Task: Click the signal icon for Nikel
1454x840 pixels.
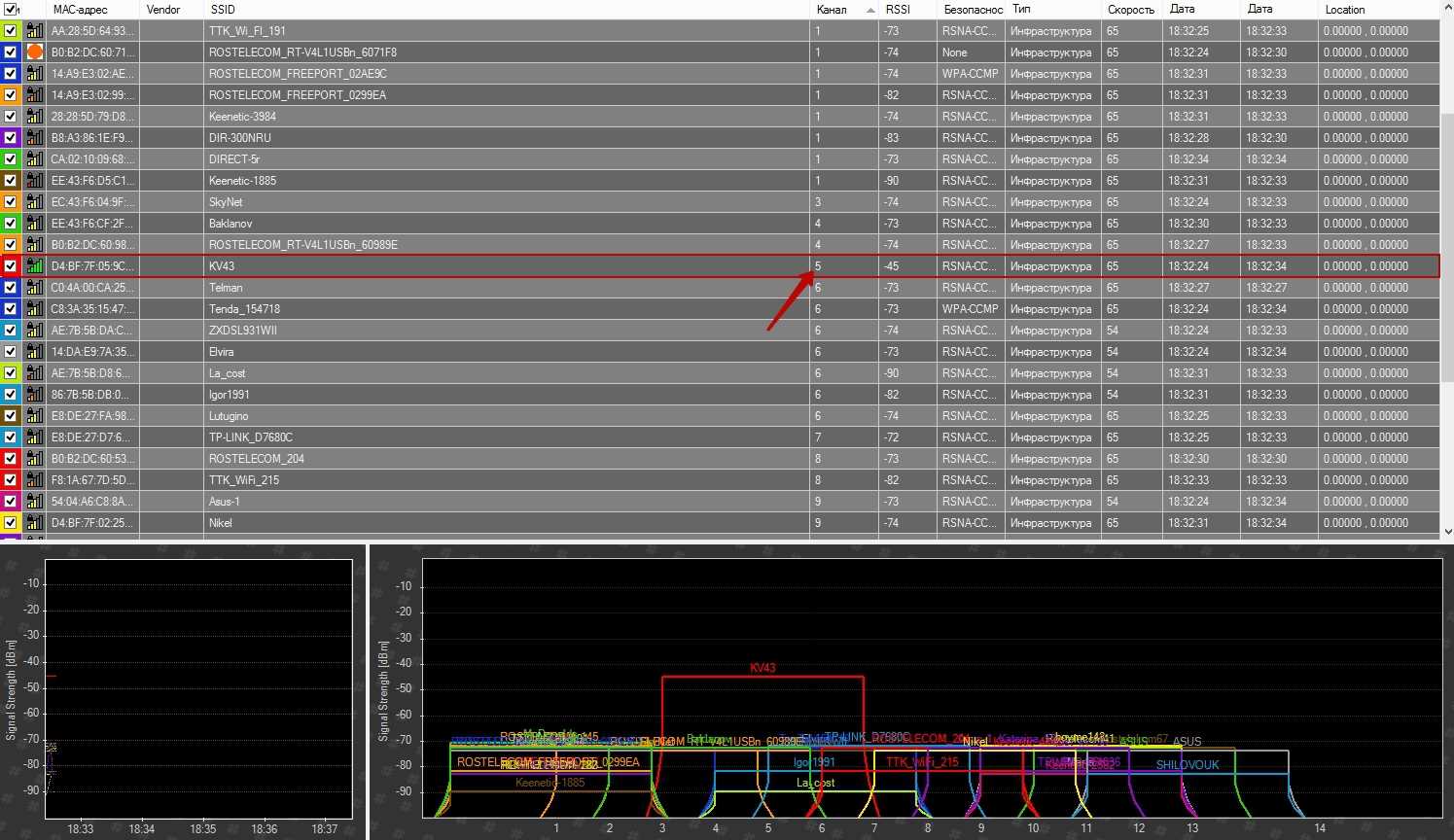Action: (x=34, y=523)
